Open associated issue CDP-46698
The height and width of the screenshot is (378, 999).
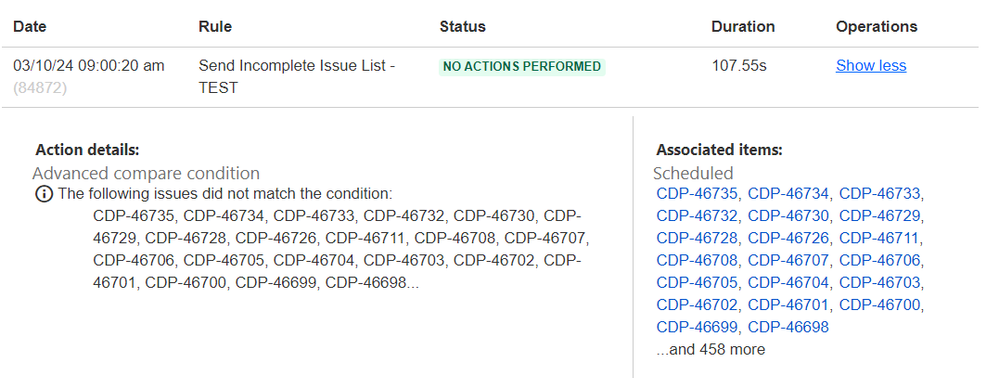click(788, 327)
